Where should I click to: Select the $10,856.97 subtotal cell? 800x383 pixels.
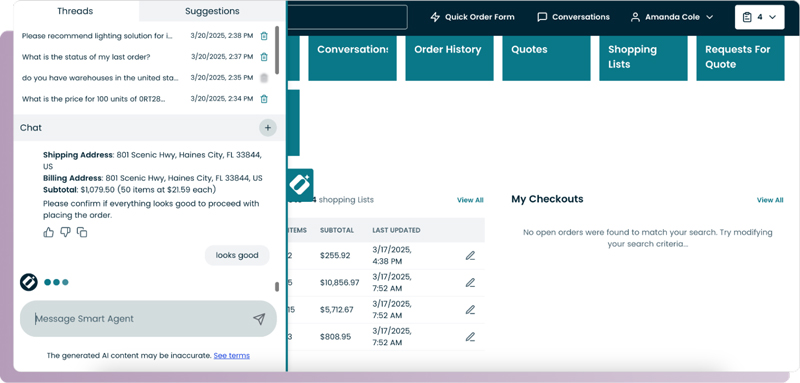(340, 283)
